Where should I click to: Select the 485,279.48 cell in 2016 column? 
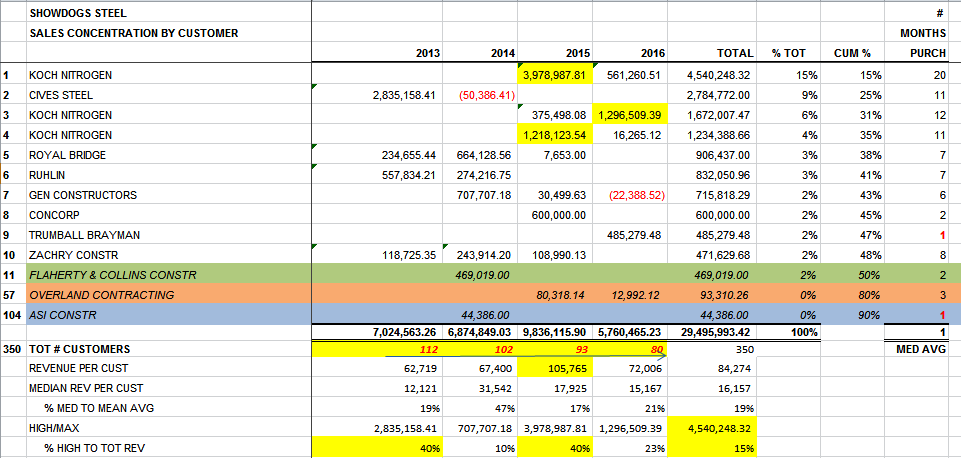[x=630, y=235]
